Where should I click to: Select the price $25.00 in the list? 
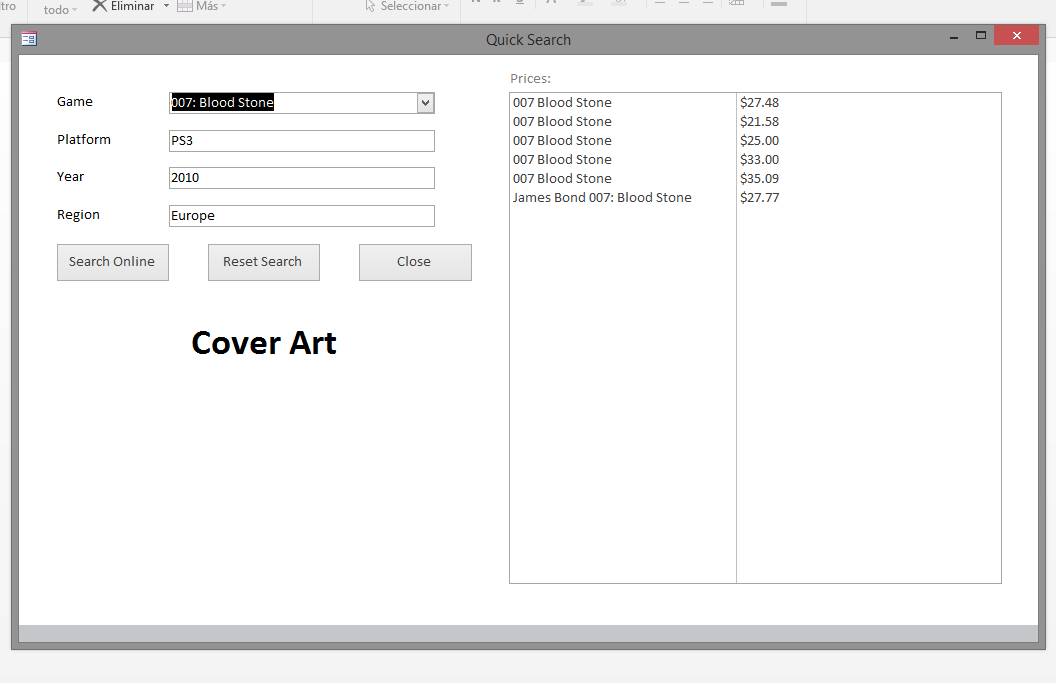759,140
